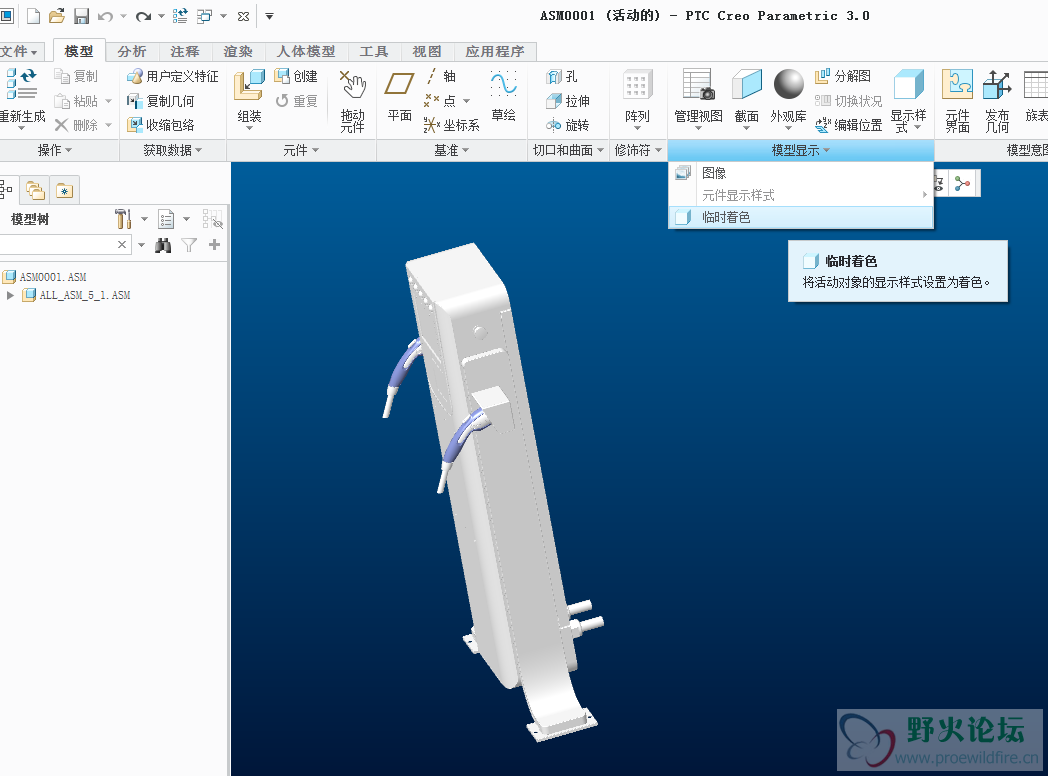The image size is (1048, 776).
Task: Open the 应用程序 ribbon tab
Action: point(495,51)
